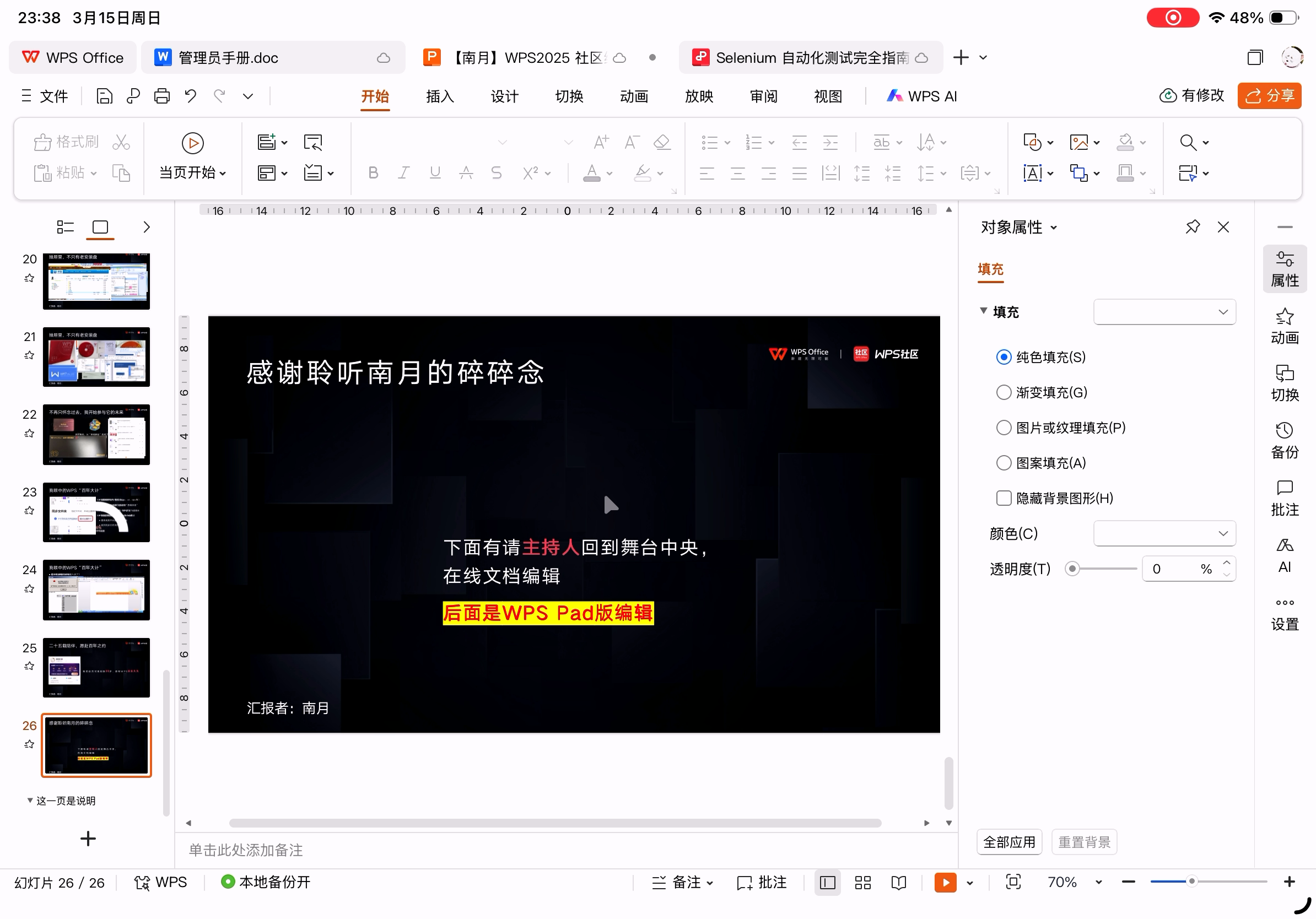Expand the color (颜色) dropdown
Image resolution: width=1316 pixels, height=919 pixels.
(x=1164, y=534)
